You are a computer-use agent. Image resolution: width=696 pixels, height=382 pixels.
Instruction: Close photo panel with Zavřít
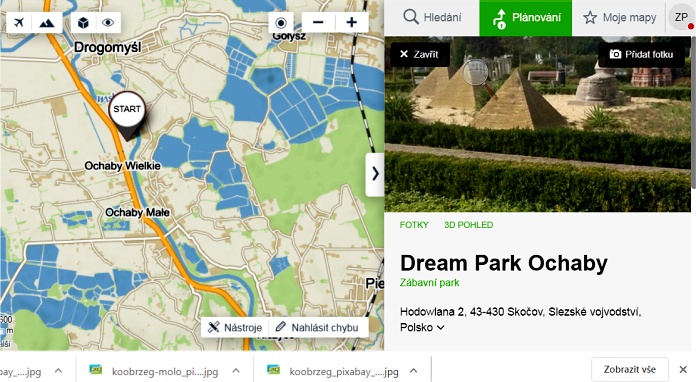tap(419, 54)
